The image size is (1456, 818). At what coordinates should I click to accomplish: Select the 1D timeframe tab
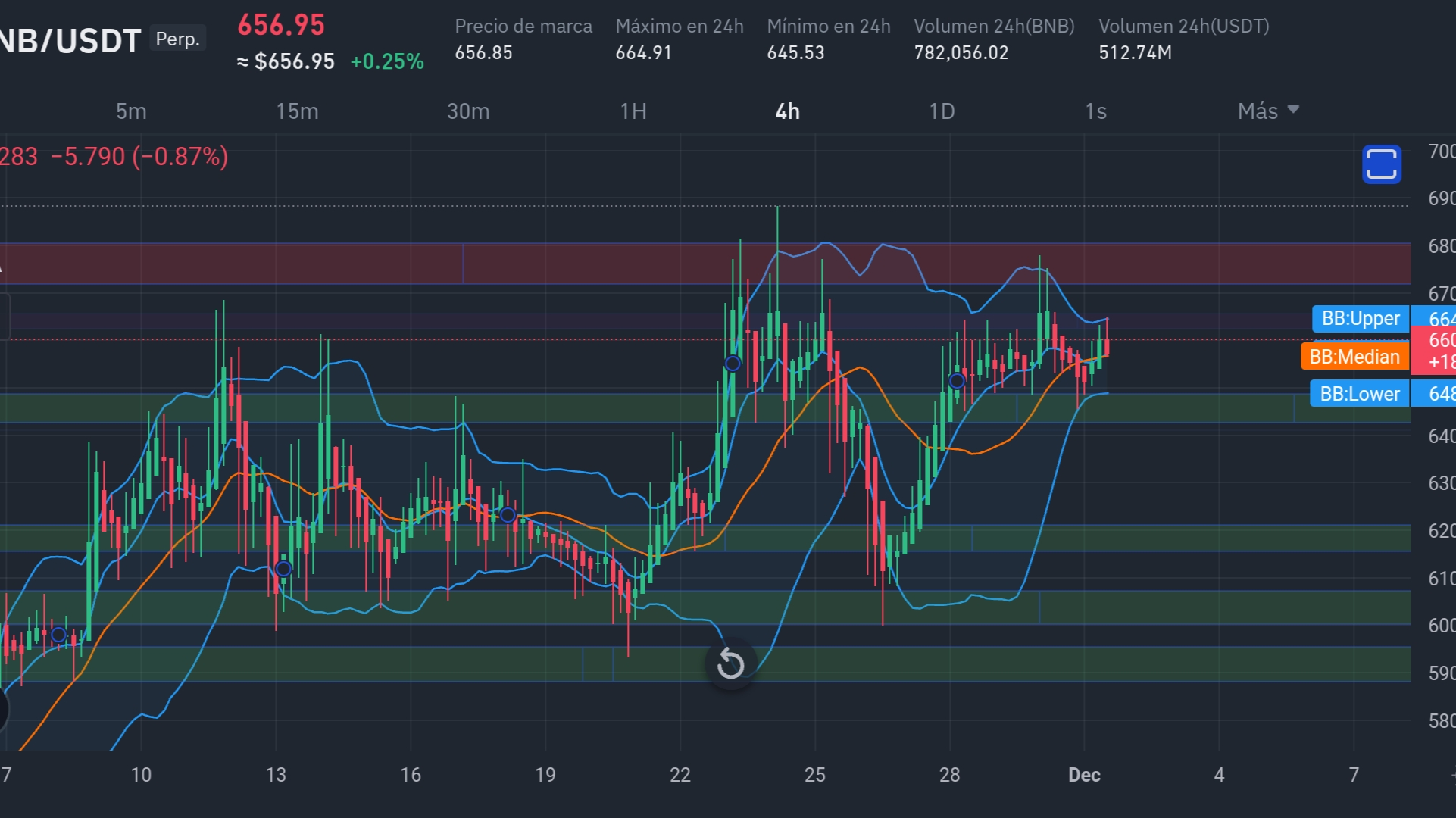coord(942,111)
